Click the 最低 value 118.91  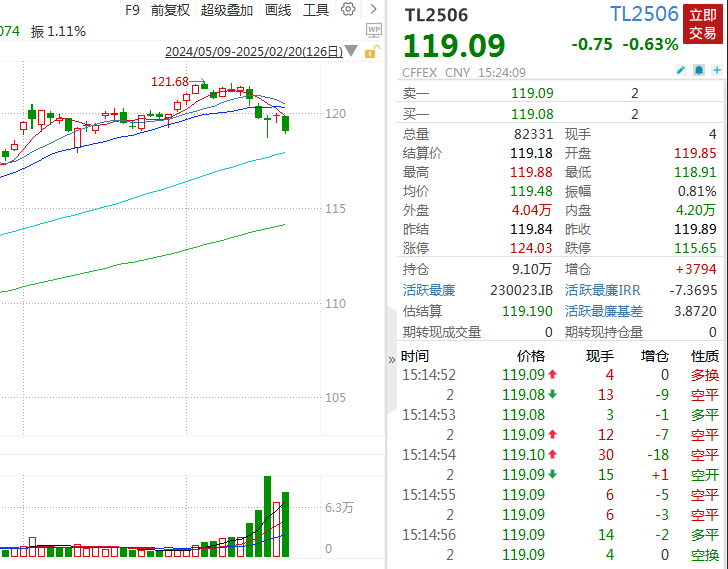click(x=695, y=172)
